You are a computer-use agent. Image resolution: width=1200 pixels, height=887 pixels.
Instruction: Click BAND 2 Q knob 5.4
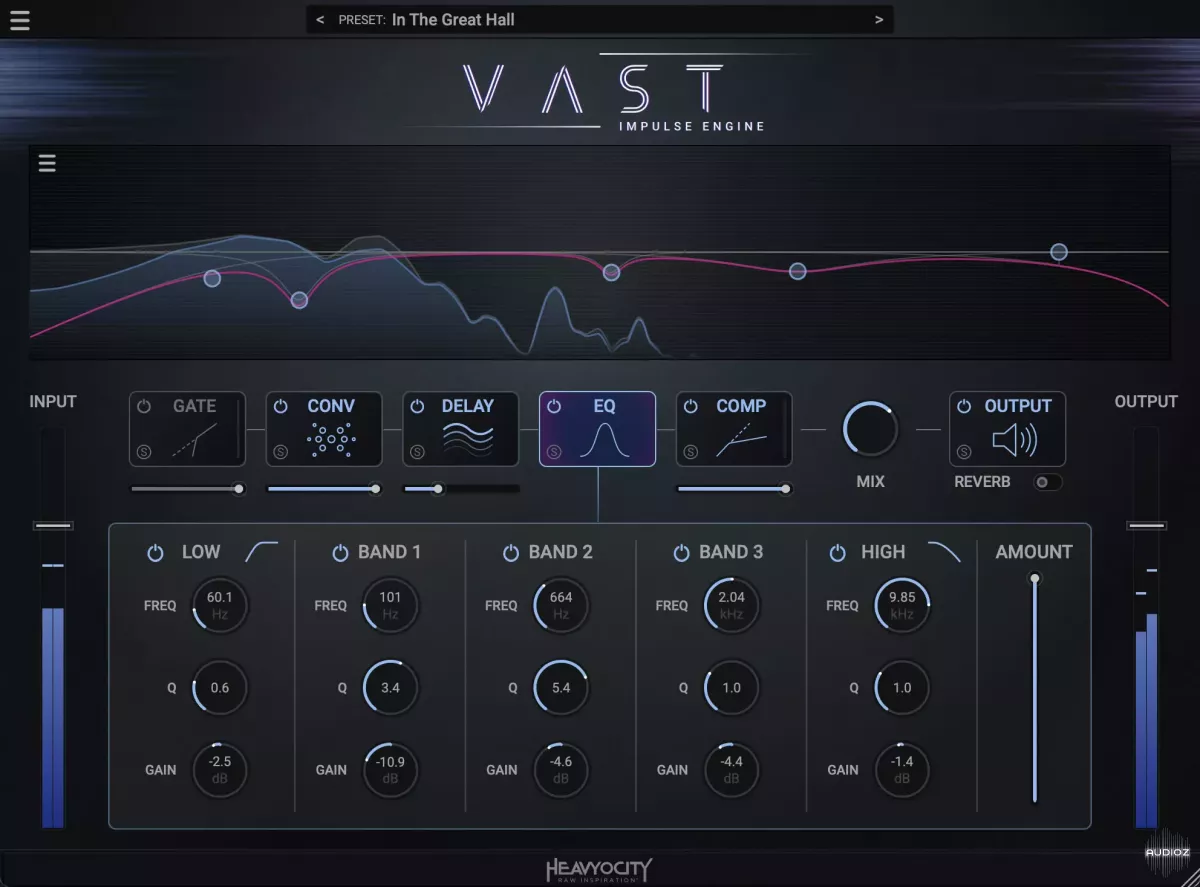pyautogui.click(x=561, y=688)
